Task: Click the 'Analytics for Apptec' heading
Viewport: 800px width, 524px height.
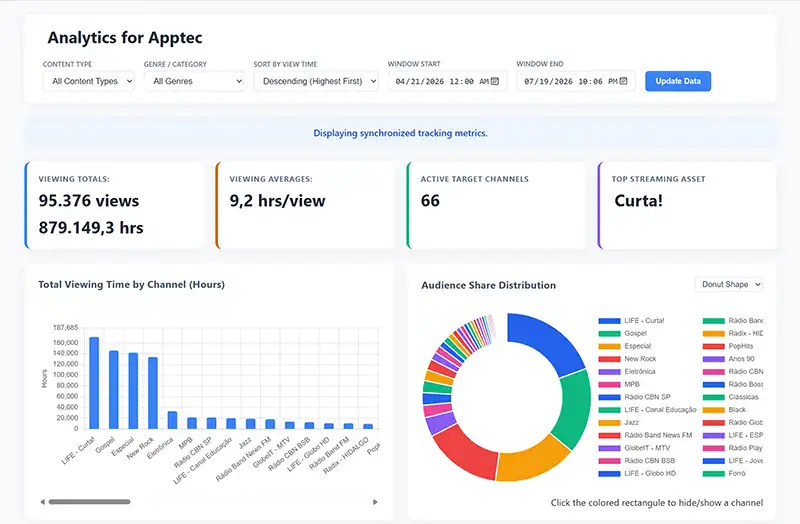Action: tap(125, 38)
